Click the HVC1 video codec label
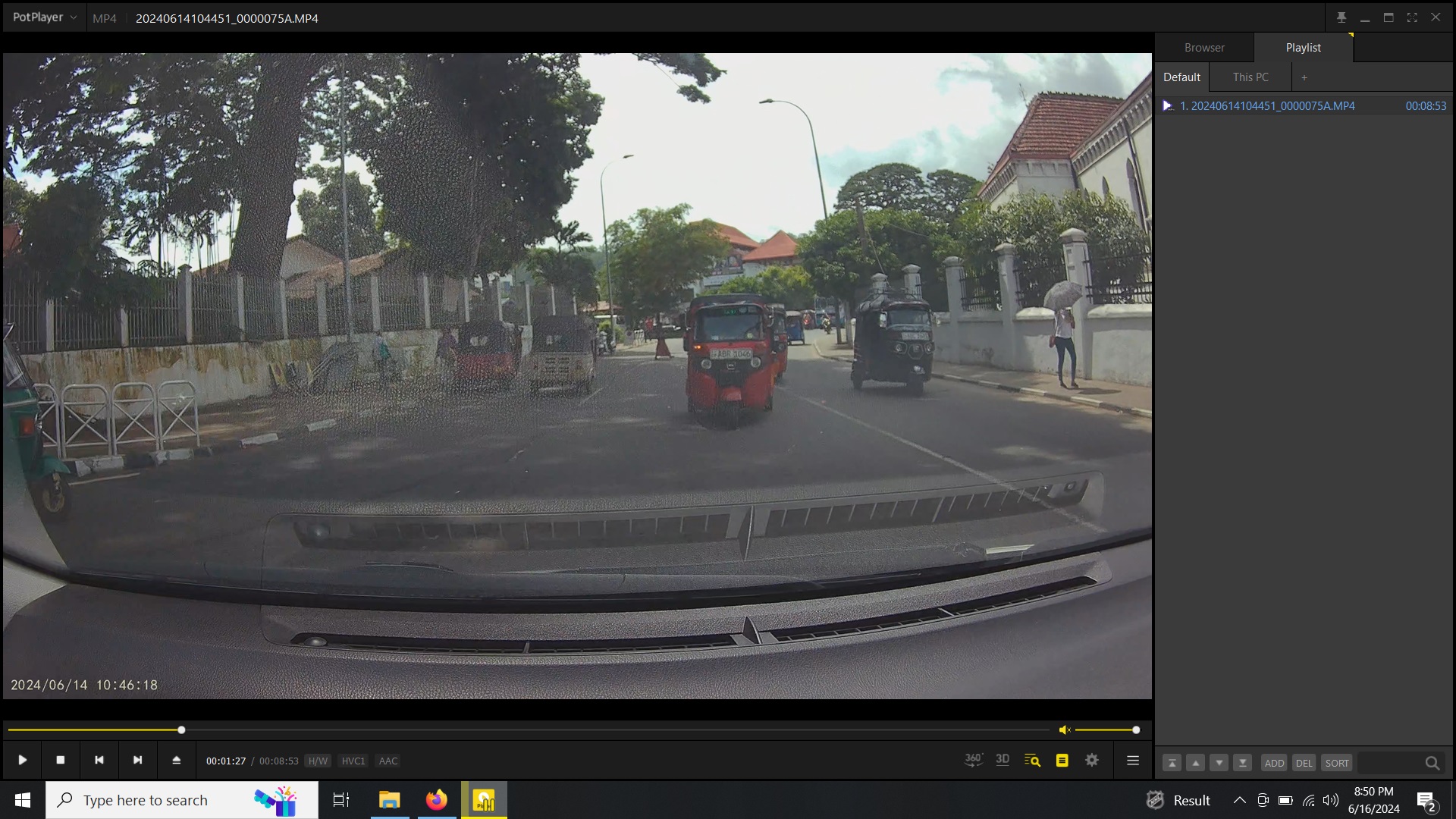Image resolution: width=1456 pixels, height=819 pixels. tap(353, 761)
